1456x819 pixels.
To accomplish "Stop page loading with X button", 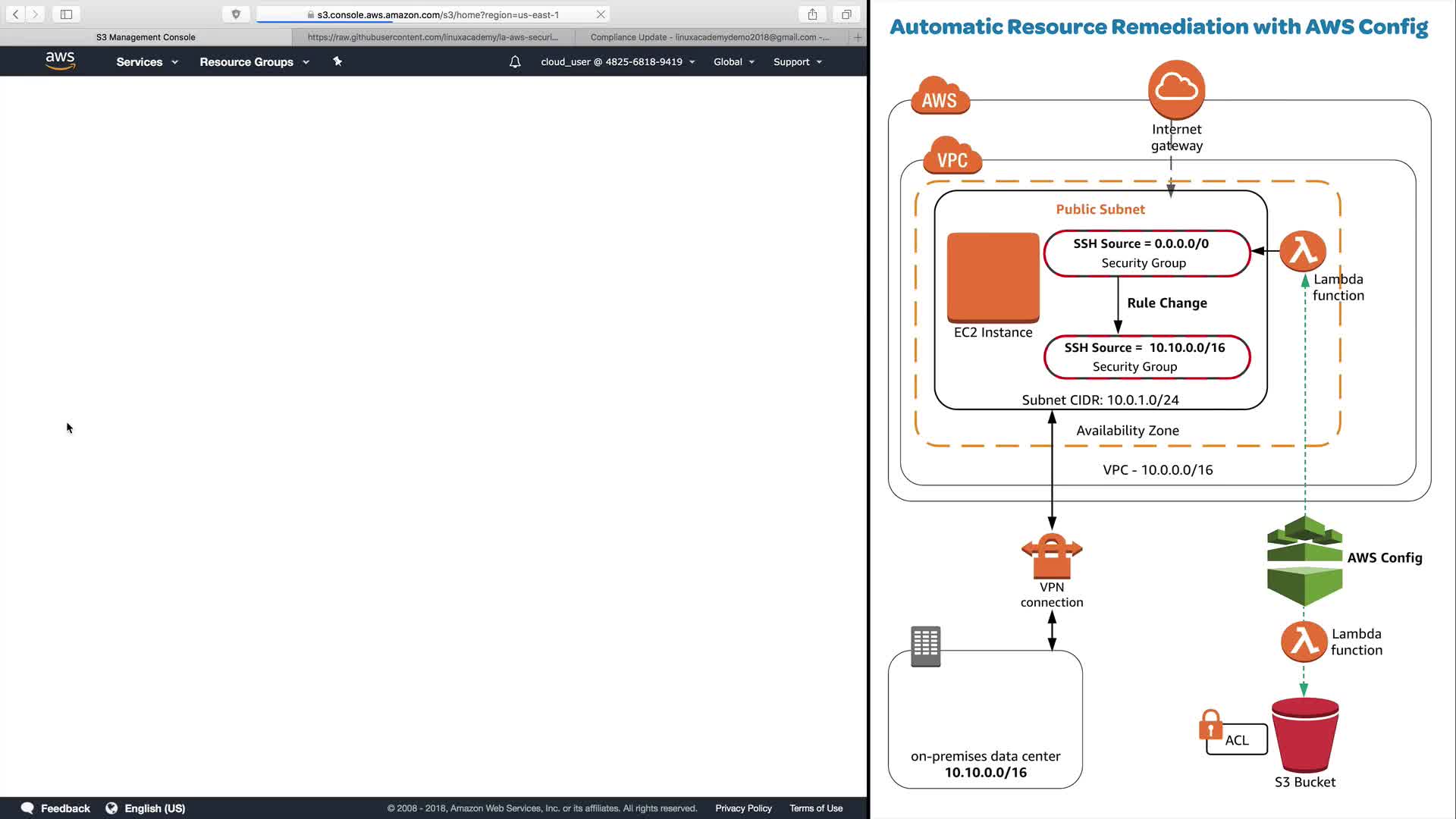I will click(x=601, y=14).
